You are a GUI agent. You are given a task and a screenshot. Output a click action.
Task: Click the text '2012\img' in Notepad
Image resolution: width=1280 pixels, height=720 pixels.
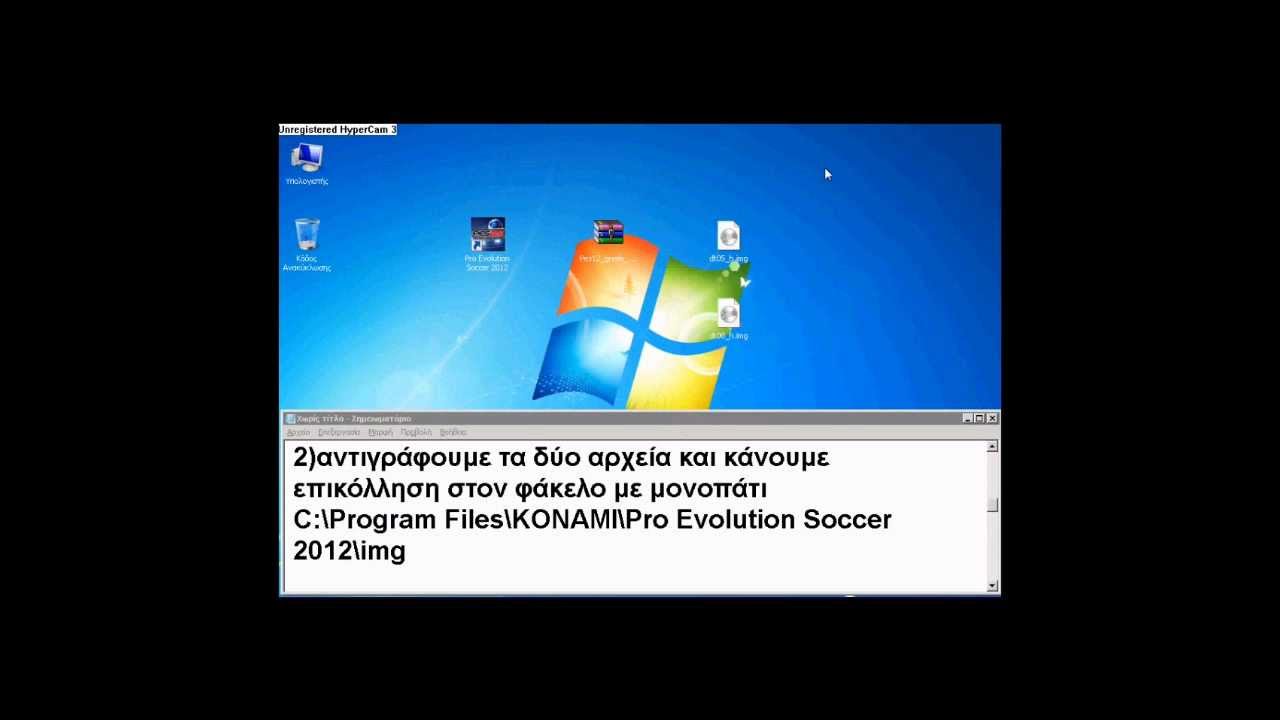pyautogui.click(x=349, y=551)
